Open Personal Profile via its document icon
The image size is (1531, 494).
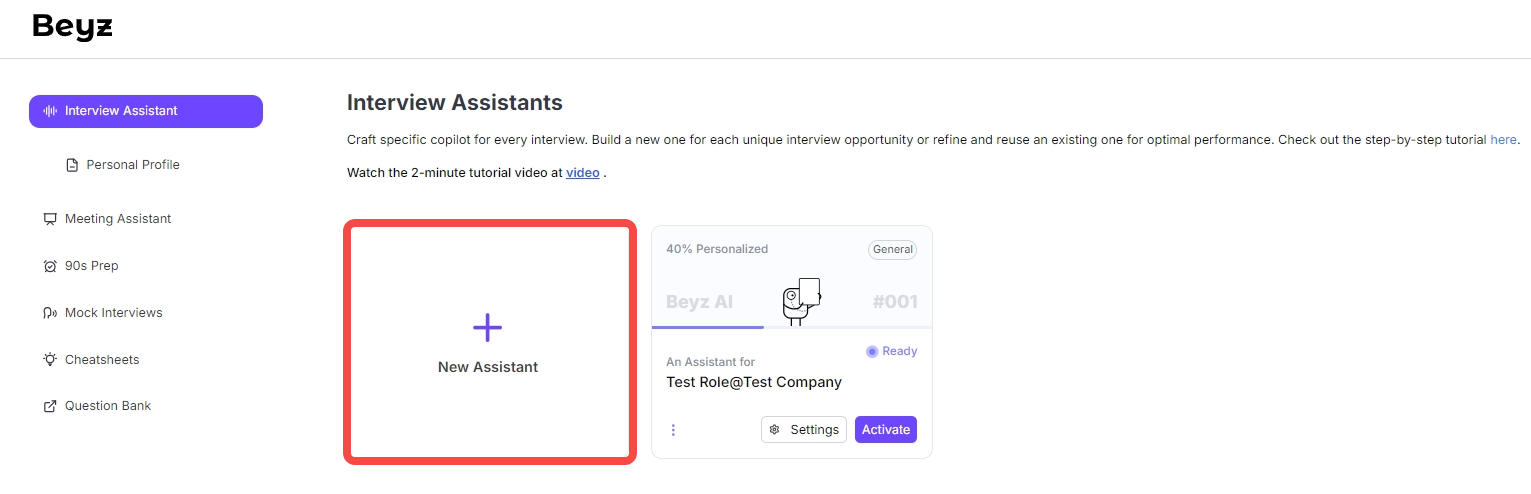[72, 165]
